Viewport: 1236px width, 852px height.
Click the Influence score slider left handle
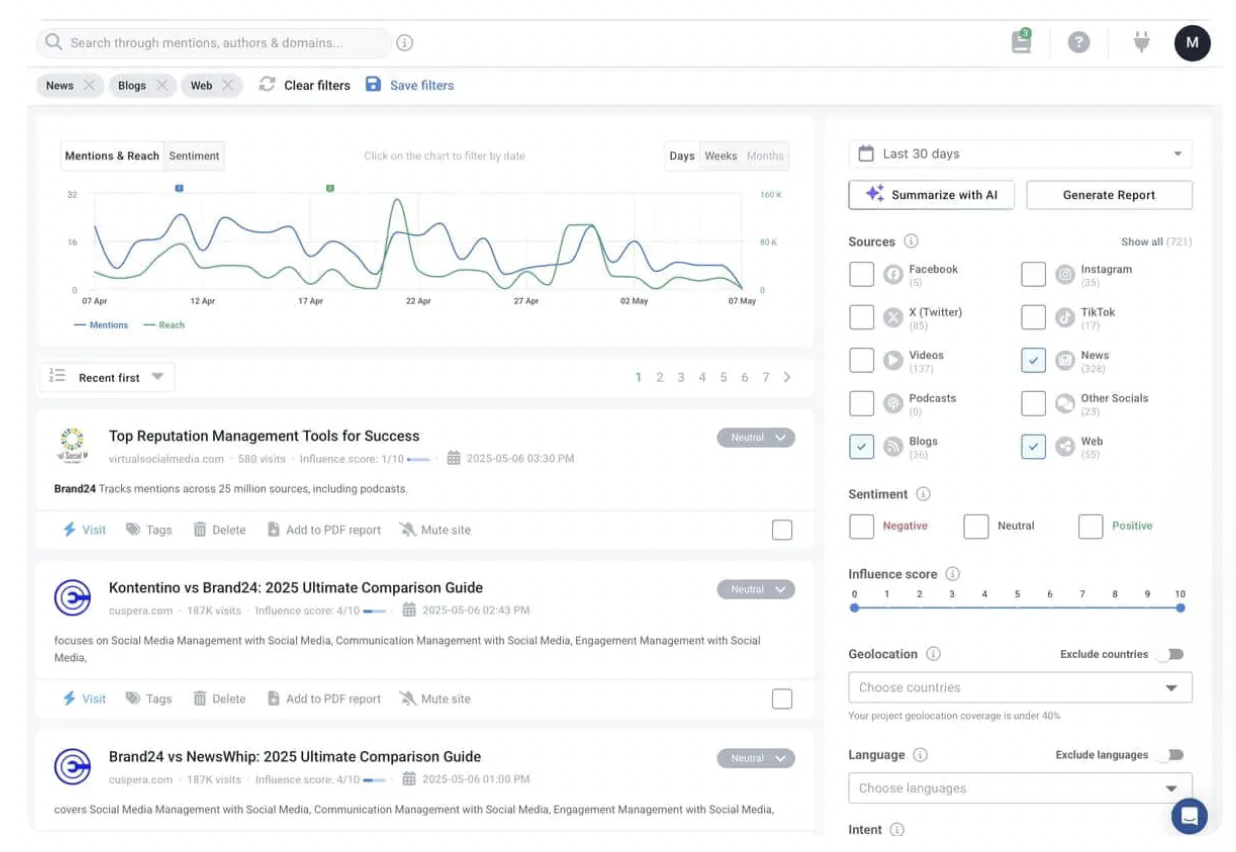click(854, 607)
